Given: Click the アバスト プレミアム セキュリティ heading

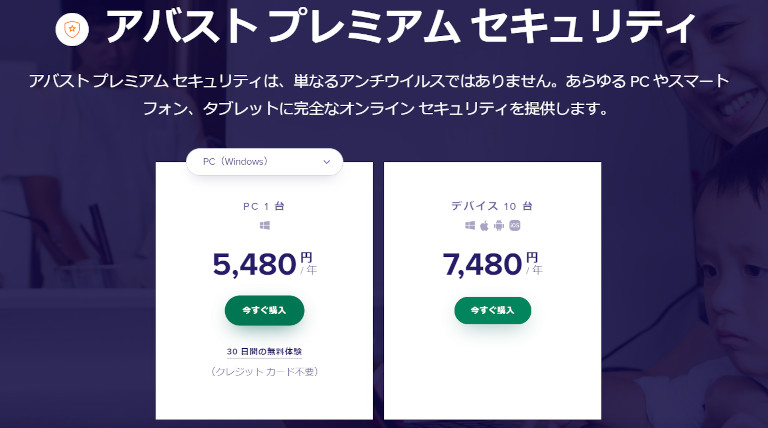Looking at the screenshot, I should pos(400,27).
